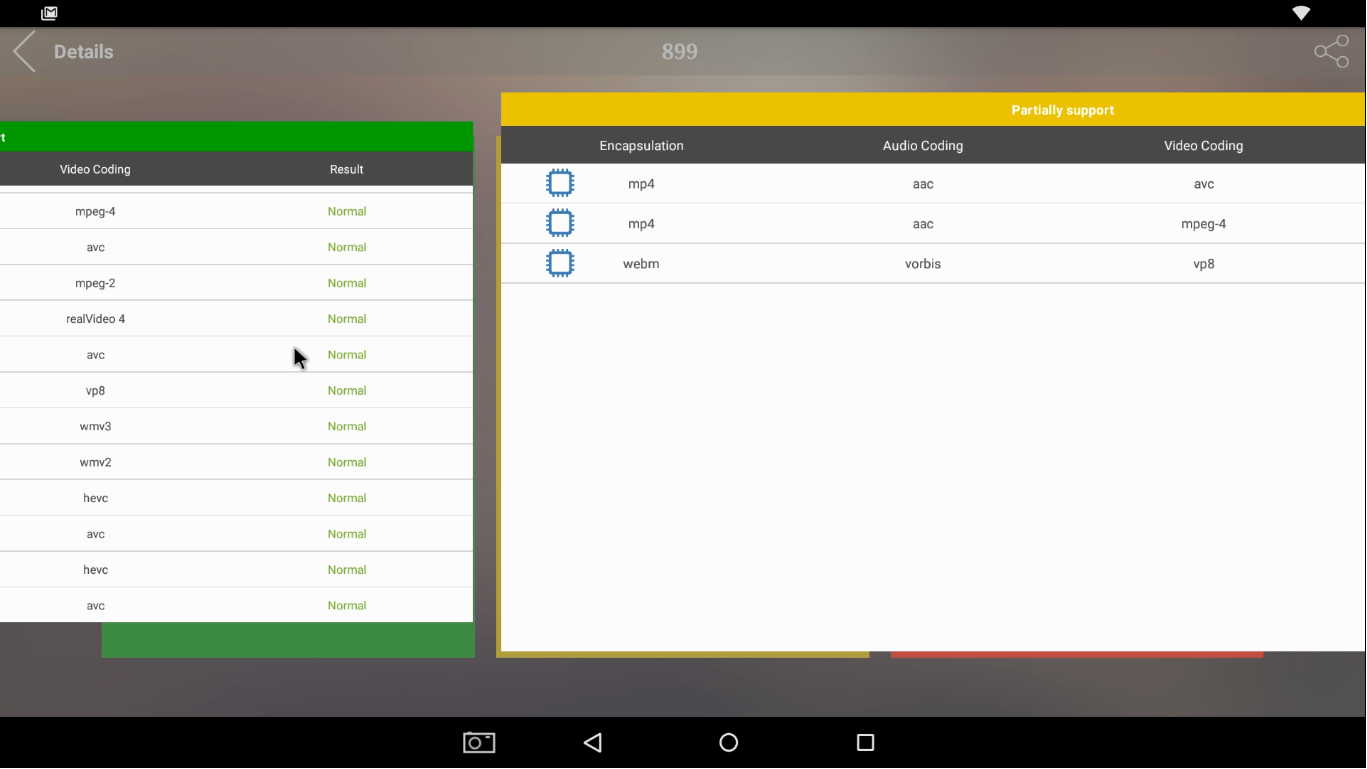Viewport: 1367px width, 769px height.
Task: Tap the share icon
Action: pyautogui.click(x=1331, y=52)
